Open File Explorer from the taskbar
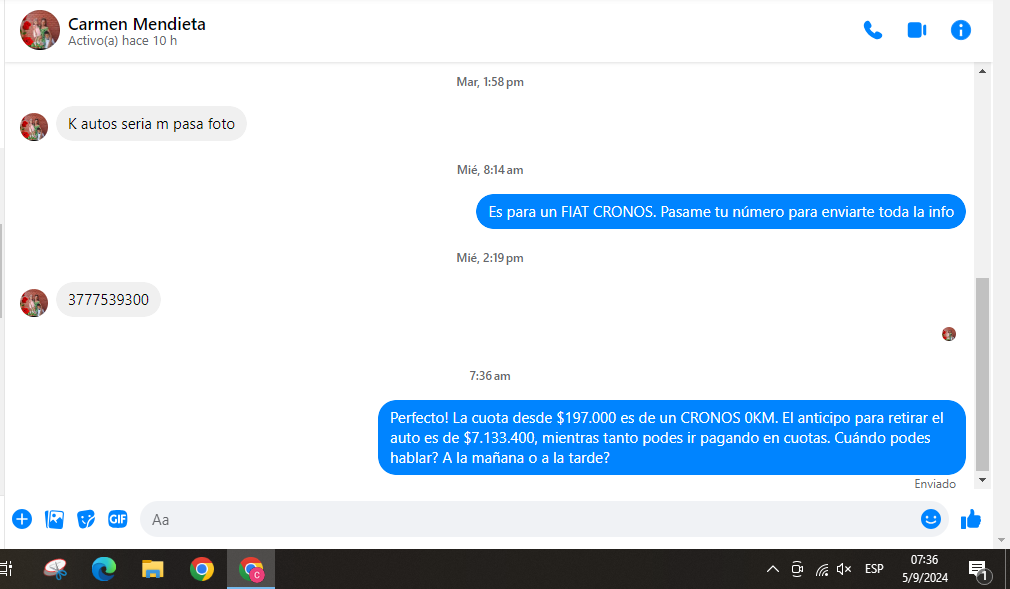Screen dimensions: 1010x589 [153, 569]
